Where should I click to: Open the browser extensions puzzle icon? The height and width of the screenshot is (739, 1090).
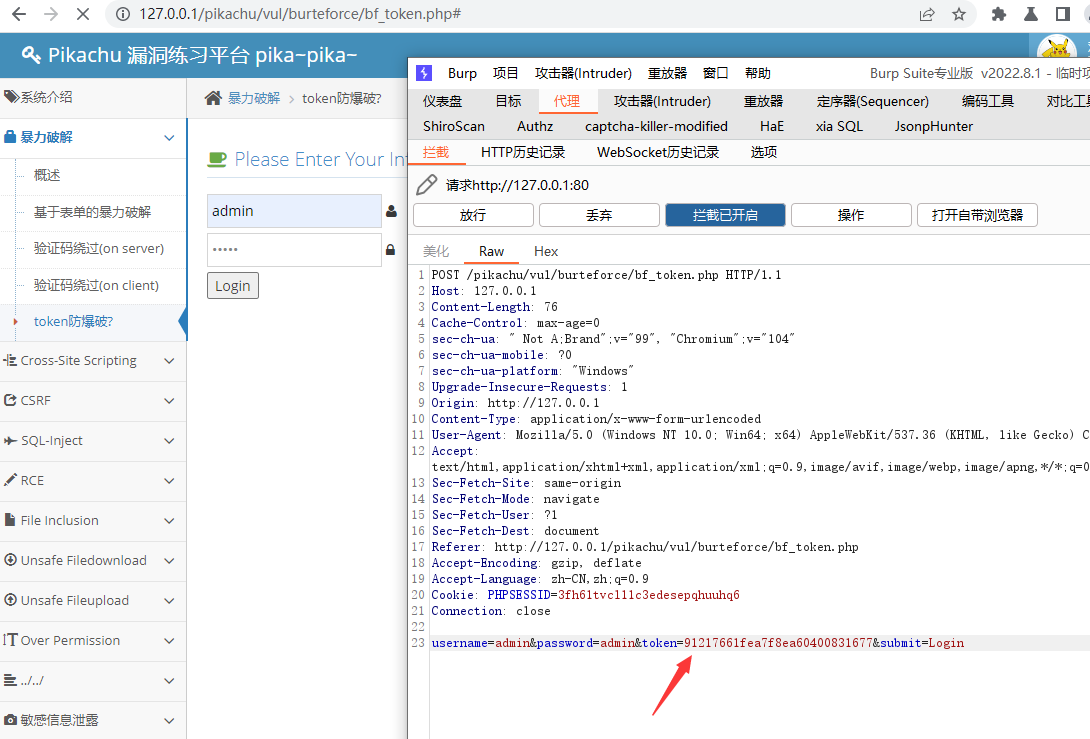tap(999, 14)
